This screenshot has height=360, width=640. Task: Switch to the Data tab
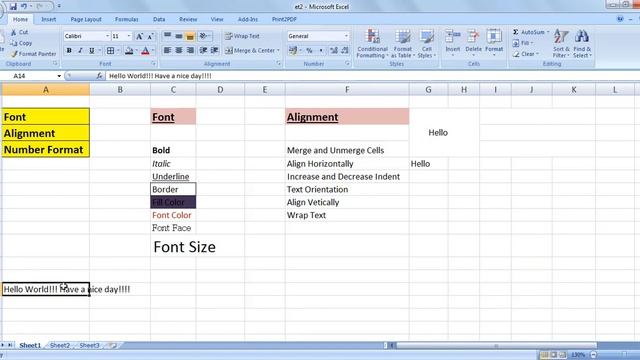pyautogui.click(x=159, y=19)
